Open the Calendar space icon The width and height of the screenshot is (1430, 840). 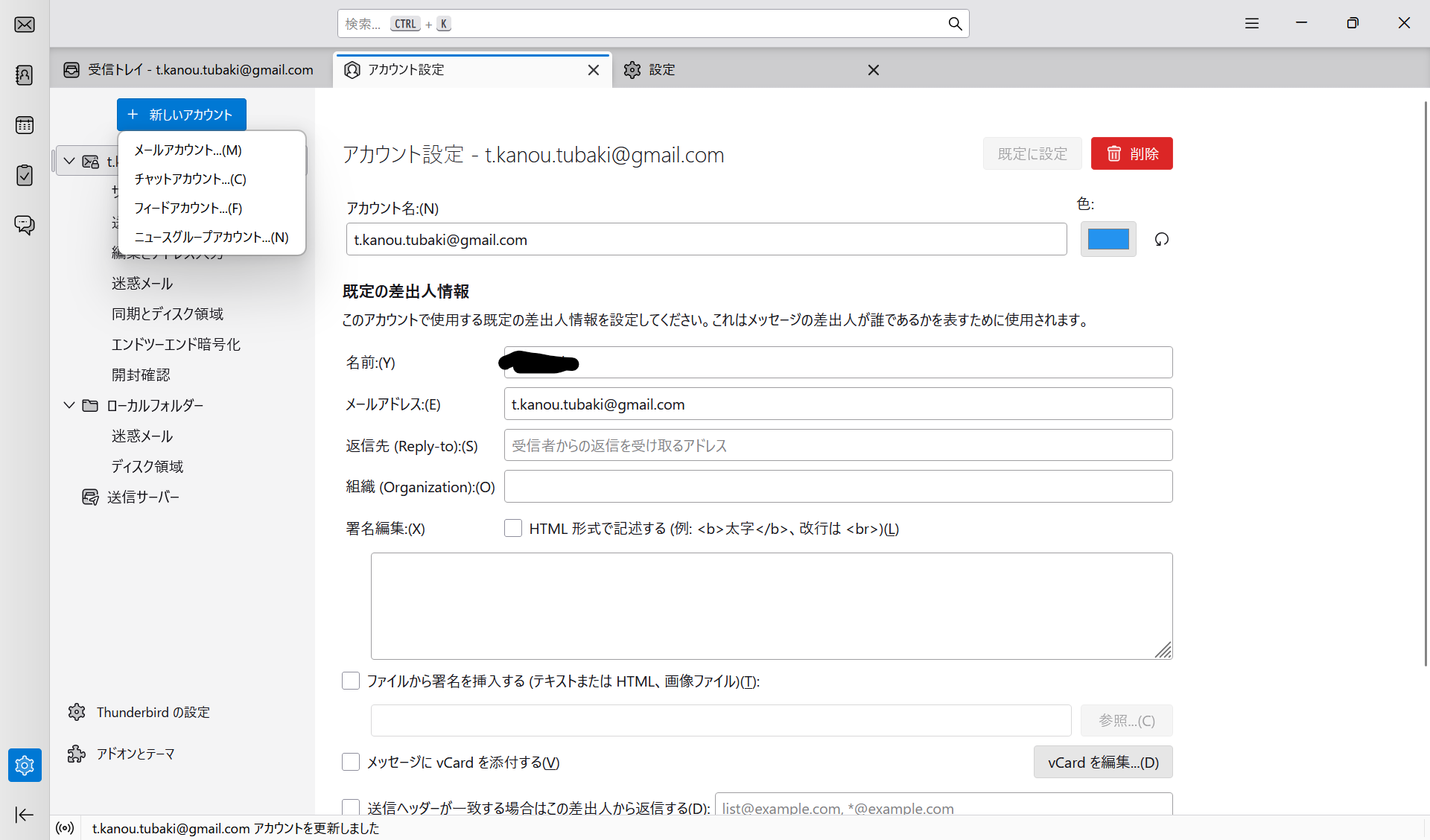(x=25, y=125)
